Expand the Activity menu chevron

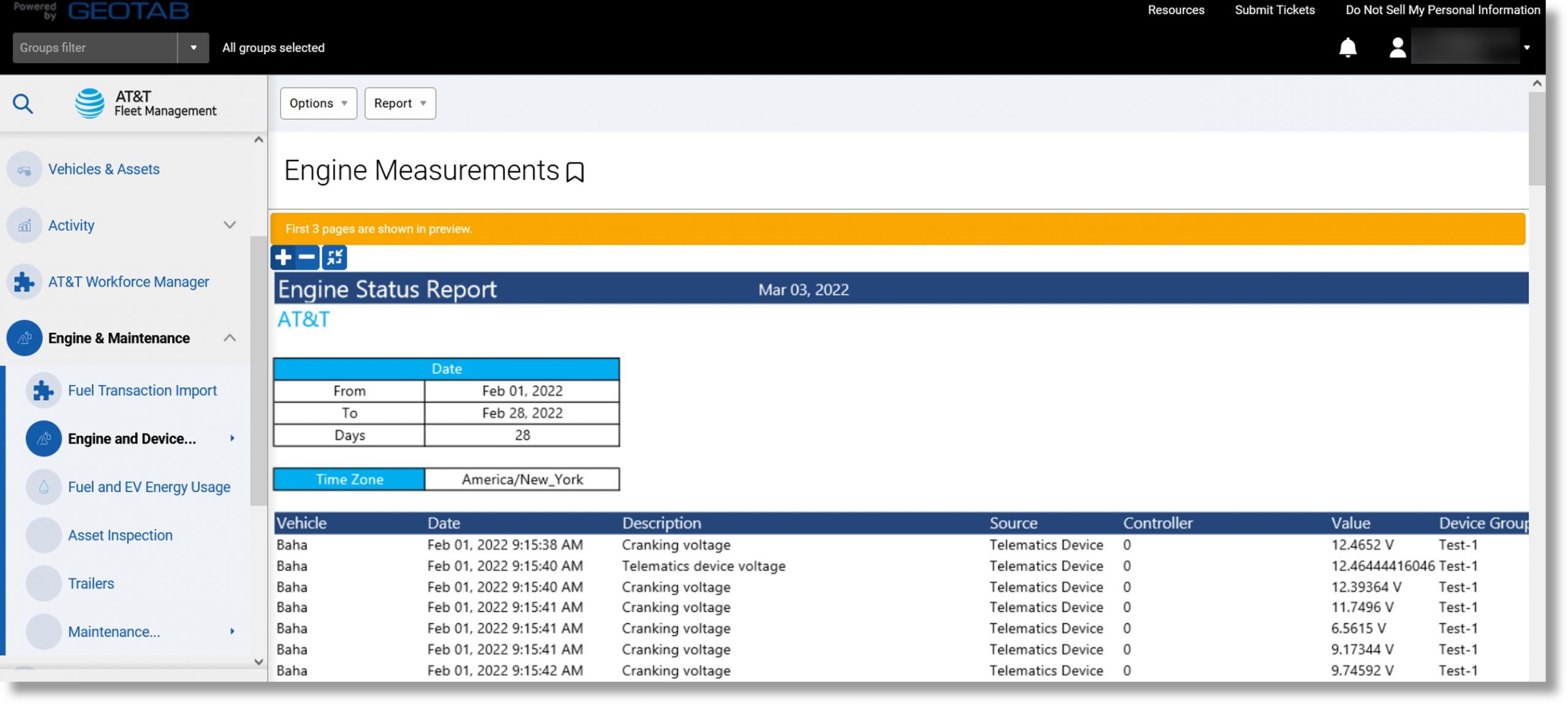[230, 225]
